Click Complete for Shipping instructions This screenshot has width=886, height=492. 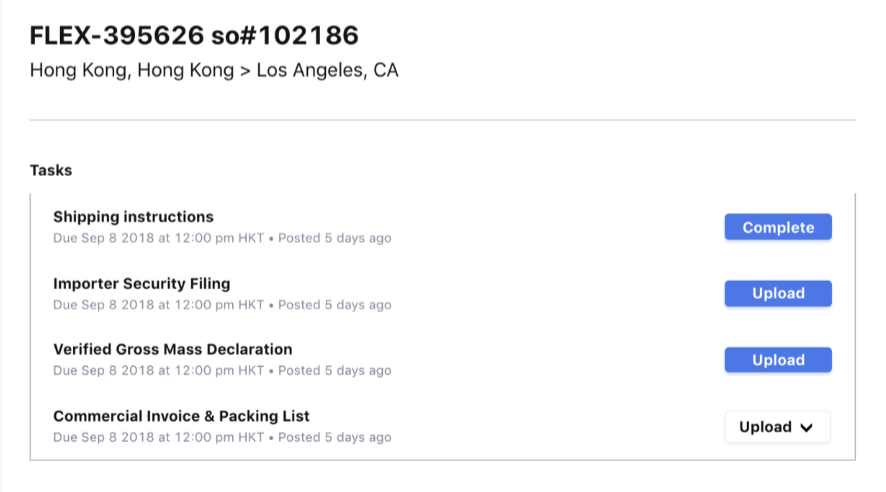(x=778, y=228)
